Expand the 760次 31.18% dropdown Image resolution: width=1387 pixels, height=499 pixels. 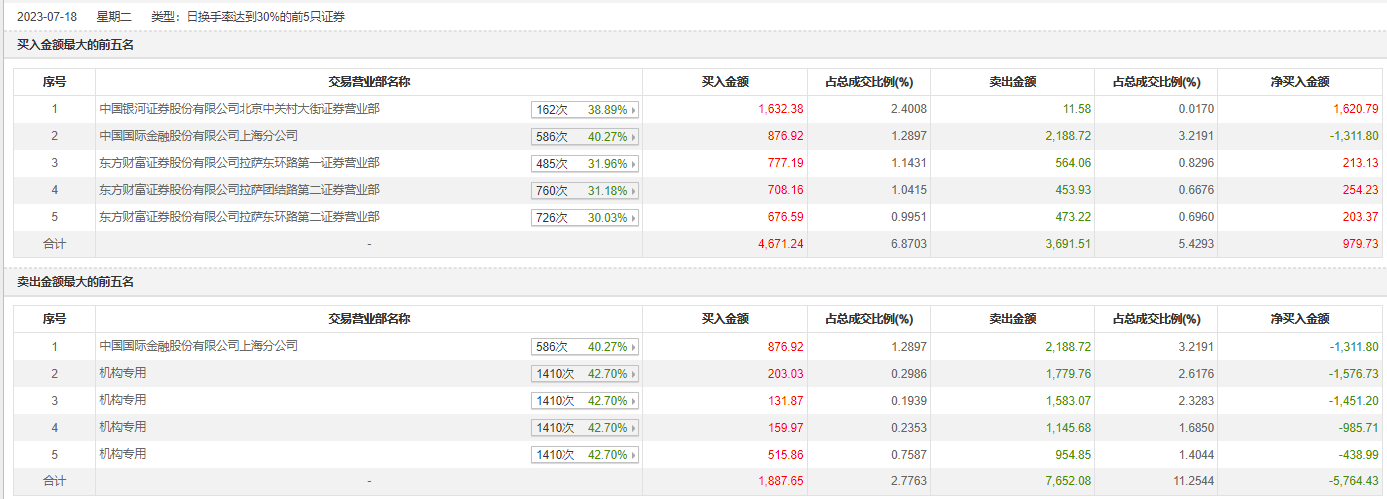585,191
